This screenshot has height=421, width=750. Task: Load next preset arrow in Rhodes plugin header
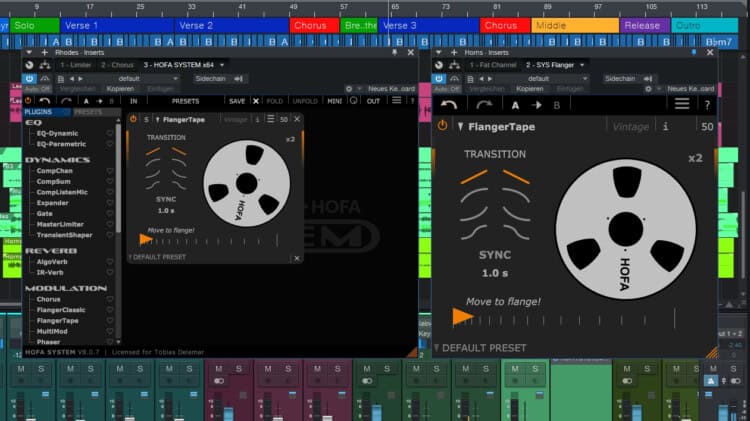click(80, 78)
